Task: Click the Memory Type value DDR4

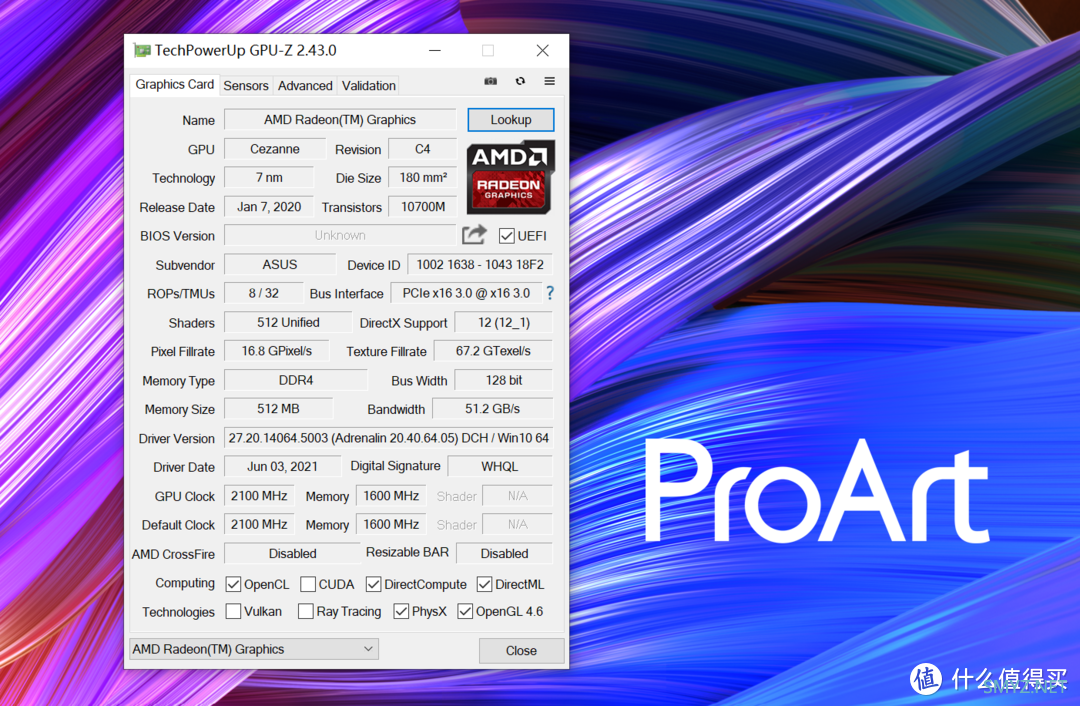Action: pos(296,380)
